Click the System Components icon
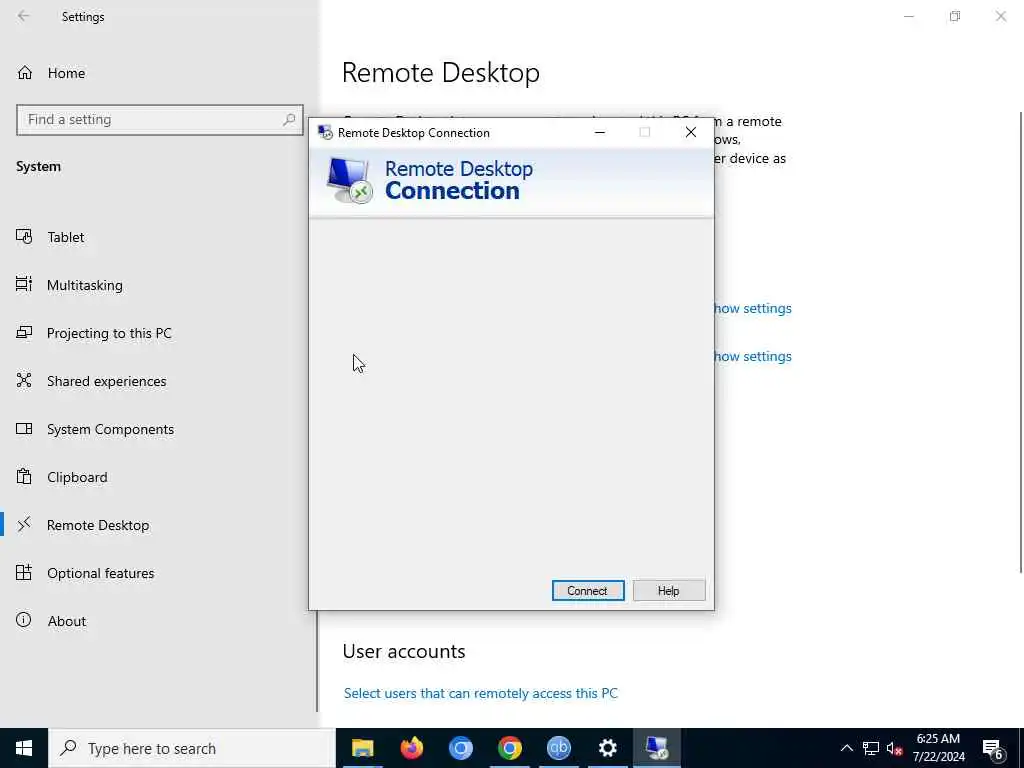The height and width of the screenshot is (768, 1024). coord(24,428)
